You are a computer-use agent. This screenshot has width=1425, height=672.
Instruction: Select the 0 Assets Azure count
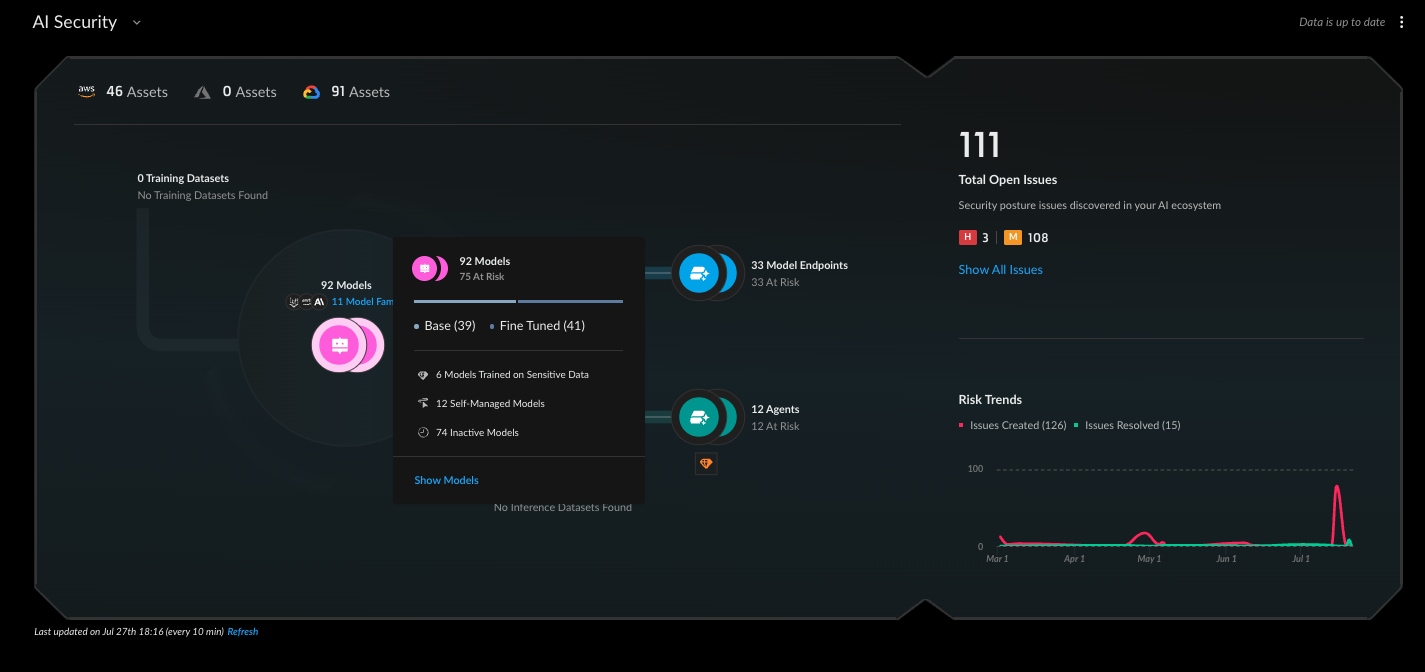click(249, 92)
